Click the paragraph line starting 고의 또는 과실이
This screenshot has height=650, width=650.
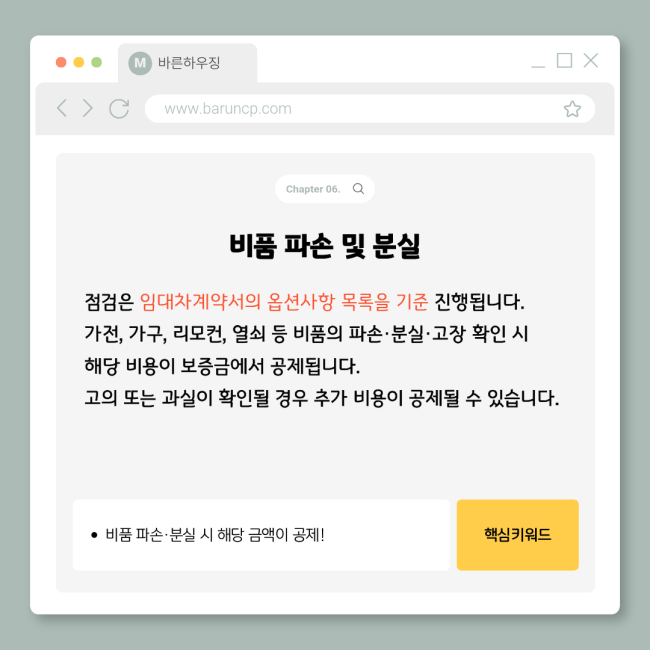pyautogui.click(x=322, y=398)
